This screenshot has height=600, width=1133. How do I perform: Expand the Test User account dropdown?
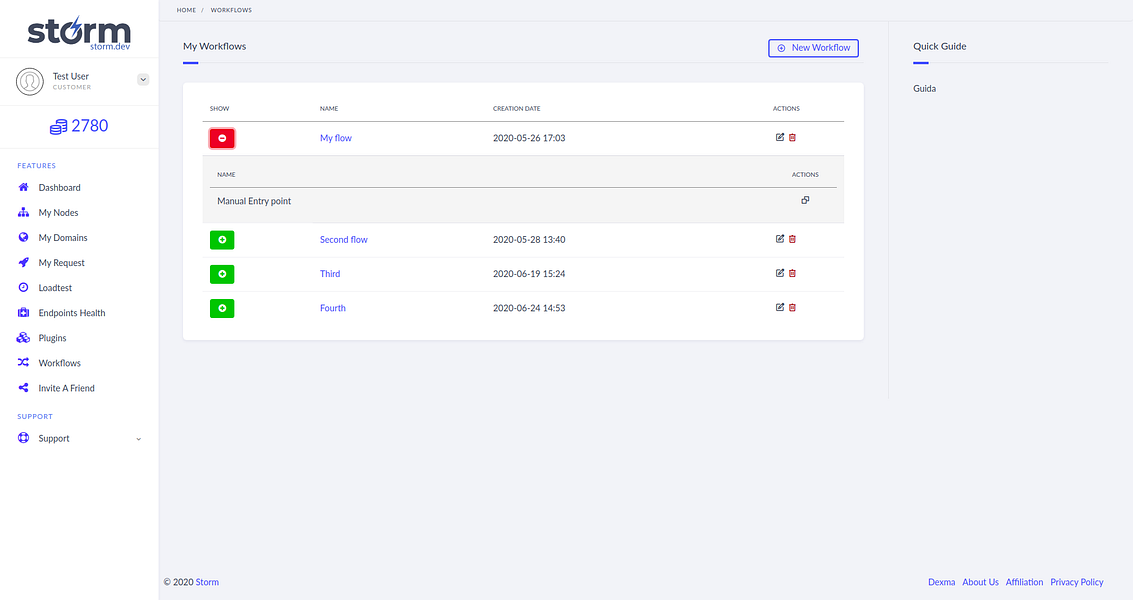(x=143, y=80)
